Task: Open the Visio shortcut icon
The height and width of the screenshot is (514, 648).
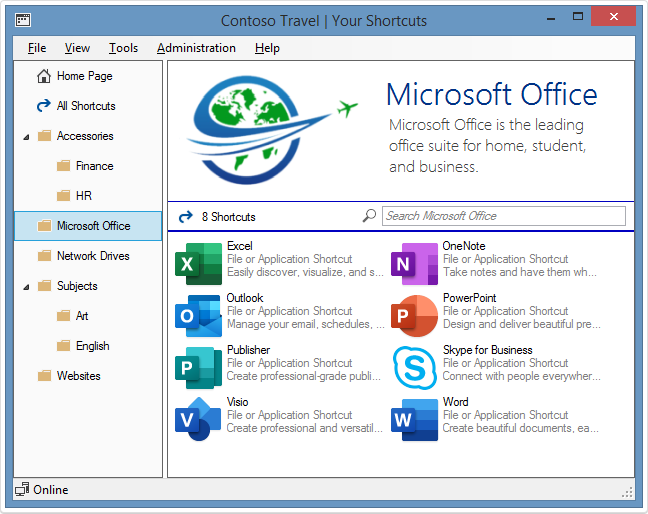Action: (x=198, y=419)
